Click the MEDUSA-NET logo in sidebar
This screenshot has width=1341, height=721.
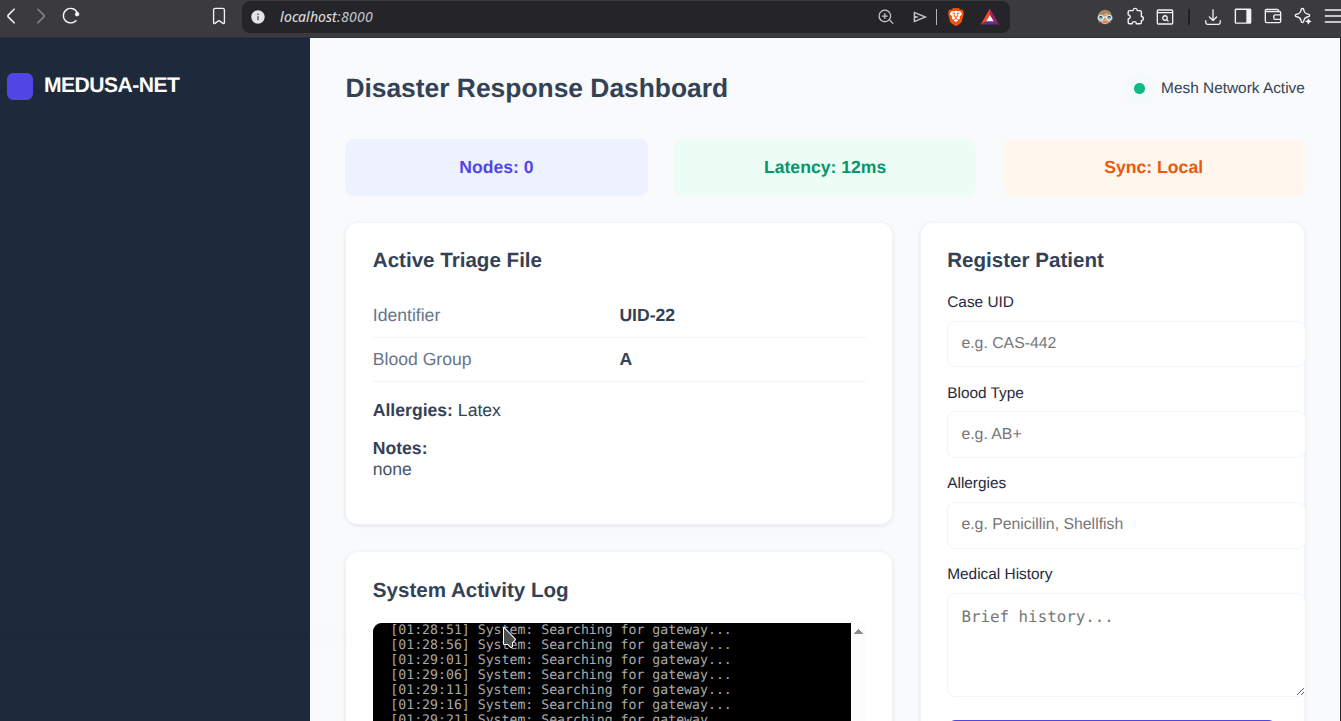pyautogui.click(x=94, y=85)
